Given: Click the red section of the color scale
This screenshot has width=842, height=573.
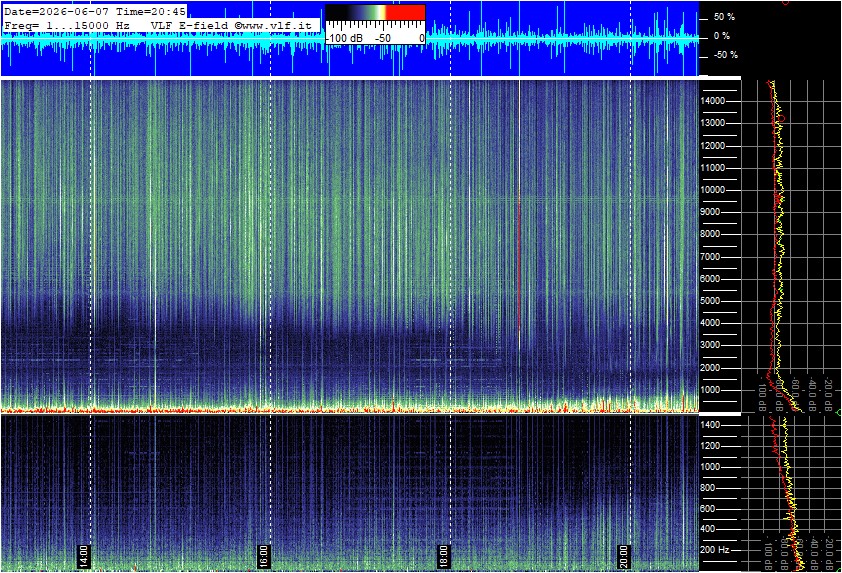Looking at the screenshot, I should pyautogui.click(x=405, y=13).
